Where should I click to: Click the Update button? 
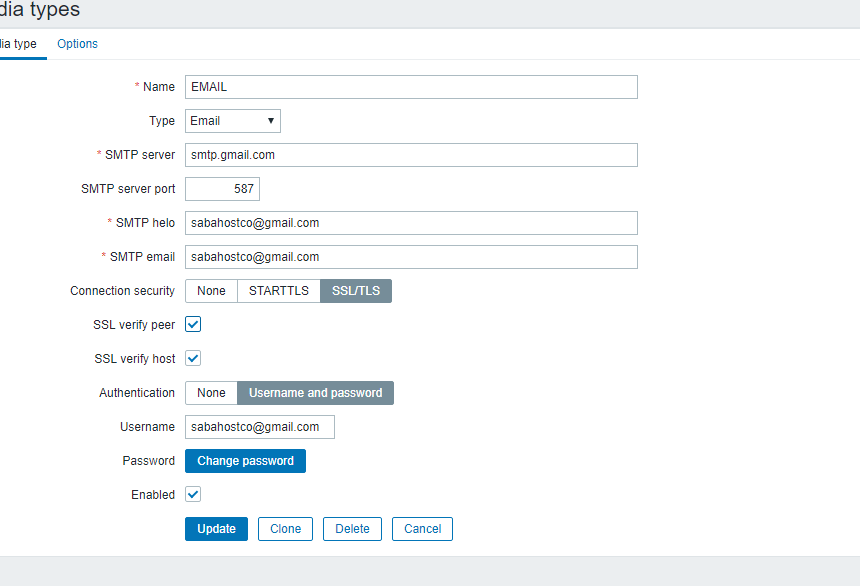point(216,529)
